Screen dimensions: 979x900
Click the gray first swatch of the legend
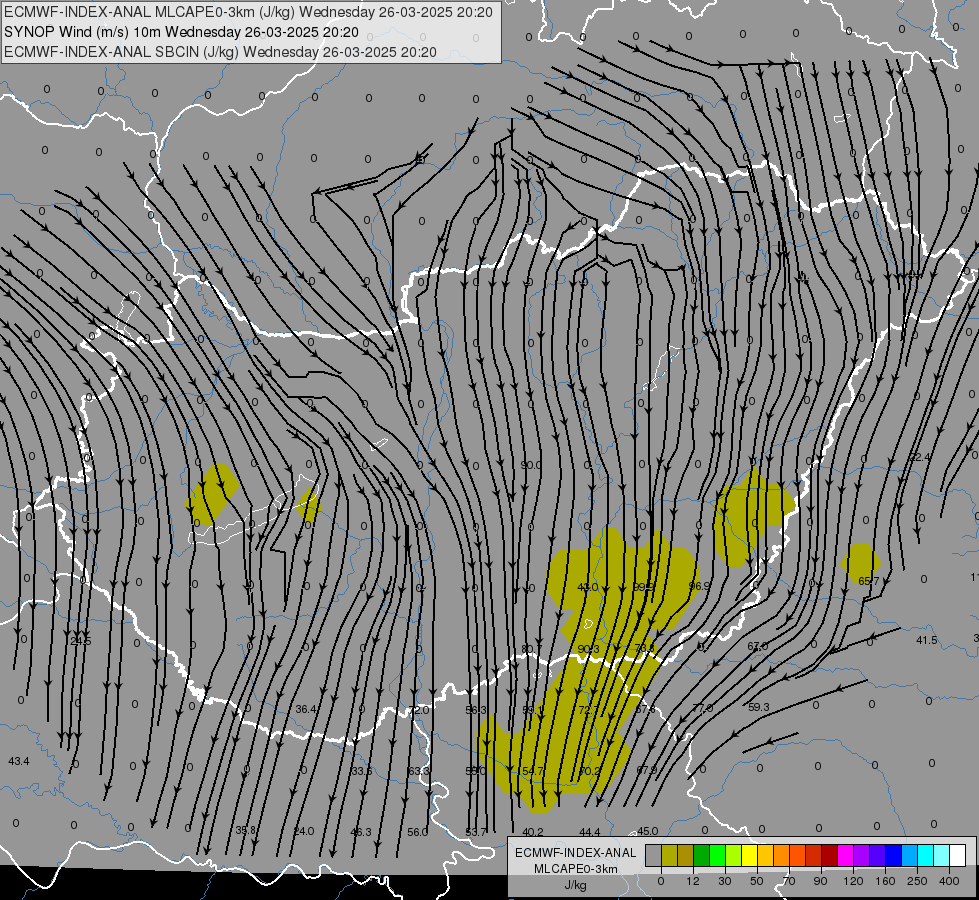point(654,855)
